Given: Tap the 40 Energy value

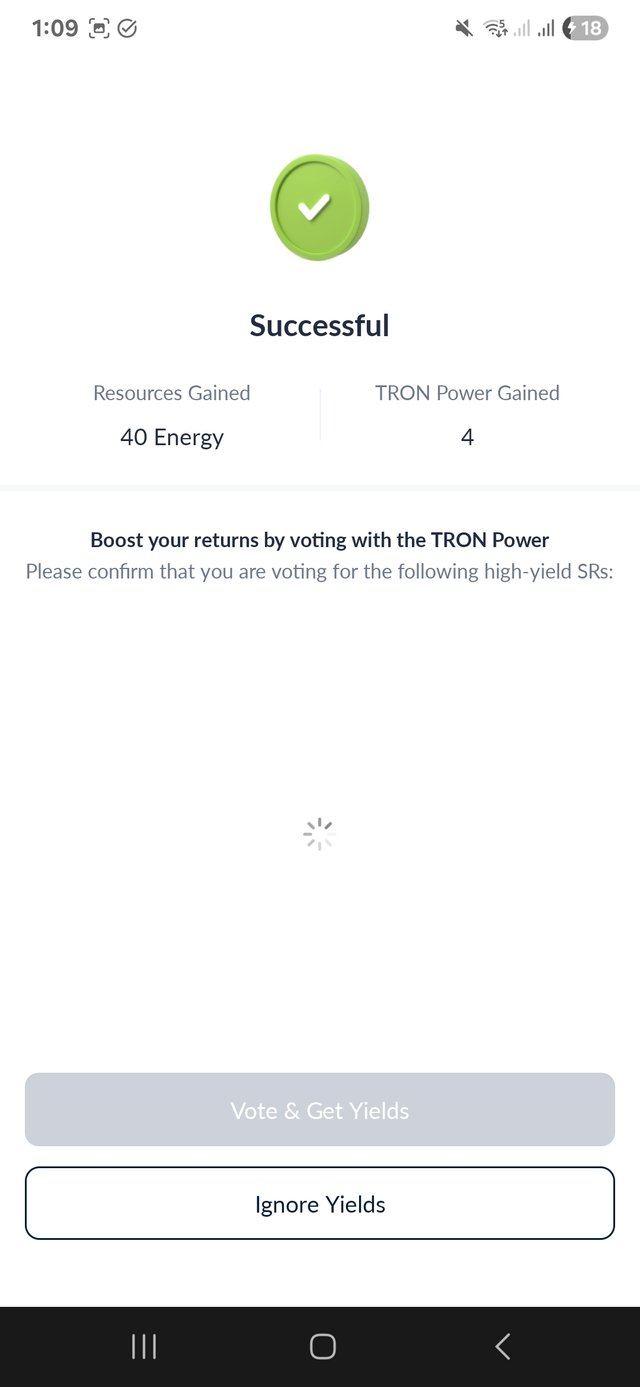Looking at the screenshot, I should pos(171,437).
